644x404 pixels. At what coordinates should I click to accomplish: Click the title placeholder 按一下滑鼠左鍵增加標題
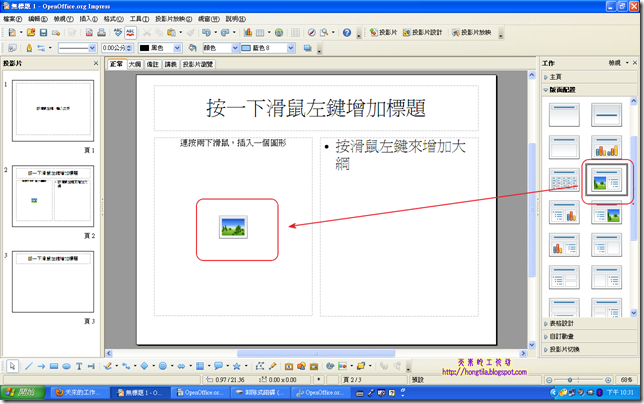point(316,108)
